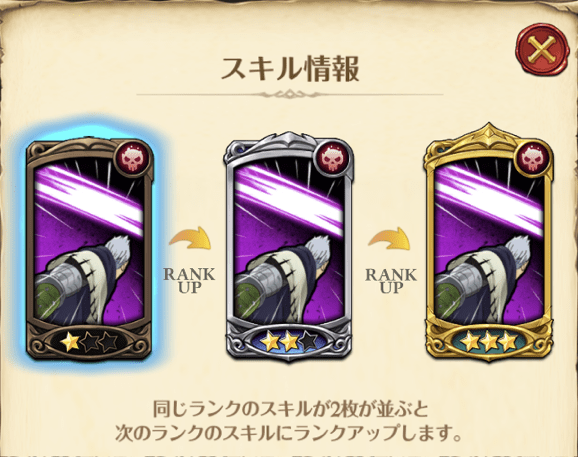
Task: Select the bronze one-star skill card
Action: point(90,249)
